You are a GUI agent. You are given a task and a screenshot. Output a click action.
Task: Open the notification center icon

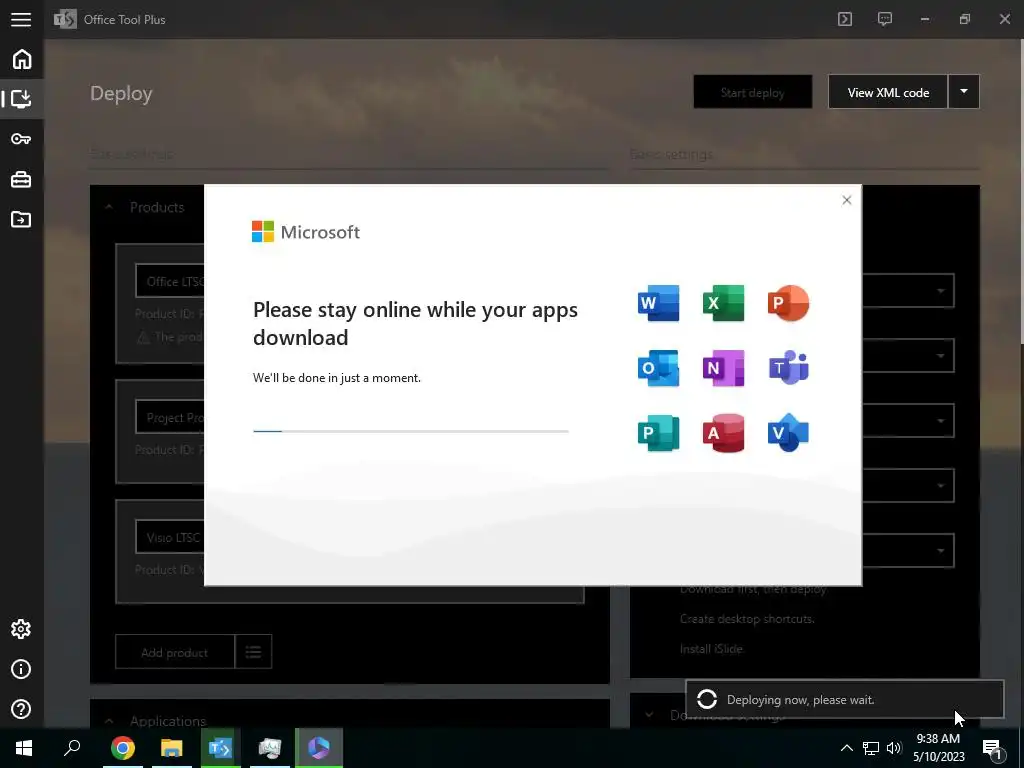[x=992, y=749]
